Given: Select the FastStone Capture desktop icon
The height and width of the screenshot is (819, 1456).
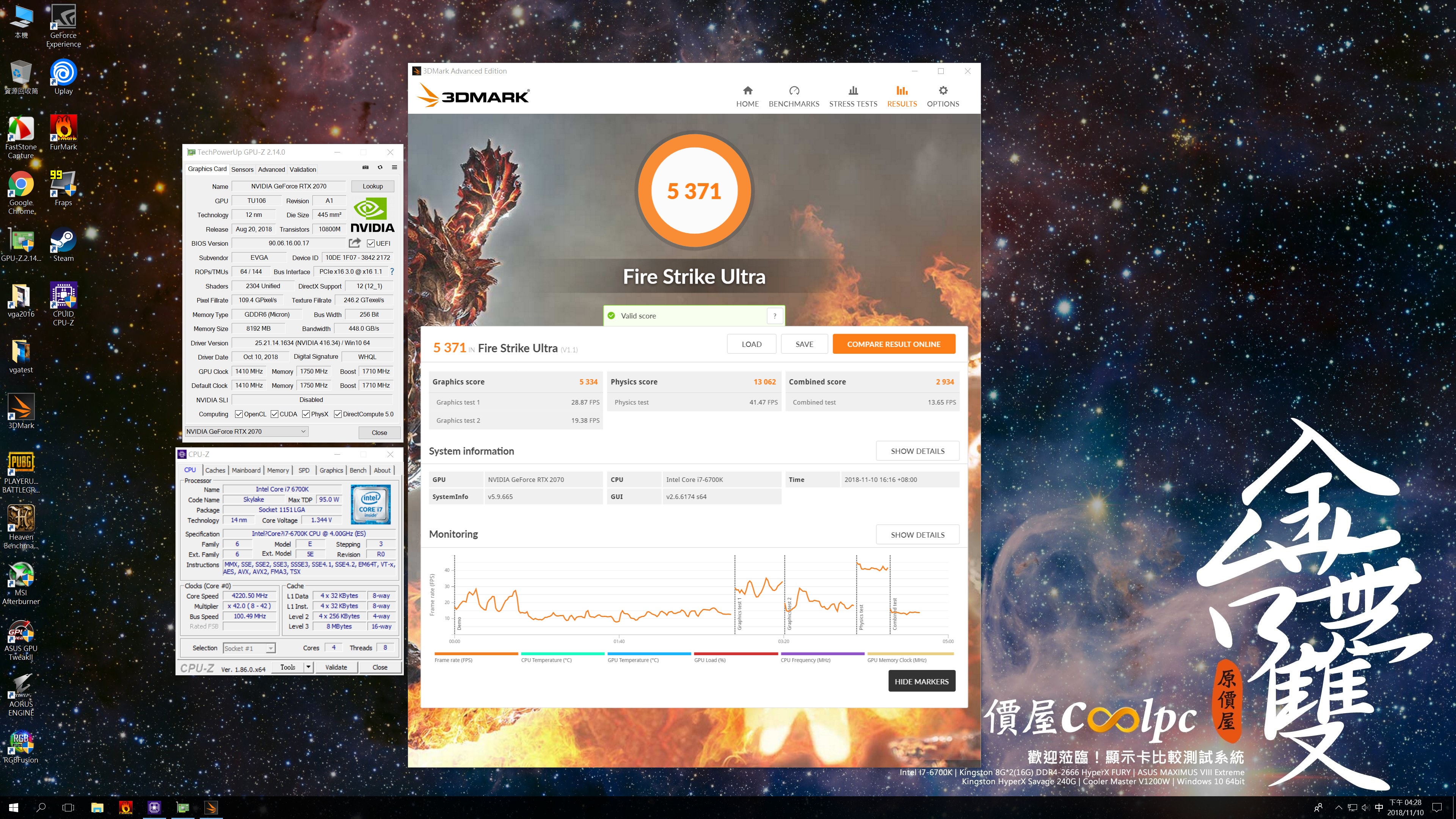Looking at the screenshot, I should (21, 137).
